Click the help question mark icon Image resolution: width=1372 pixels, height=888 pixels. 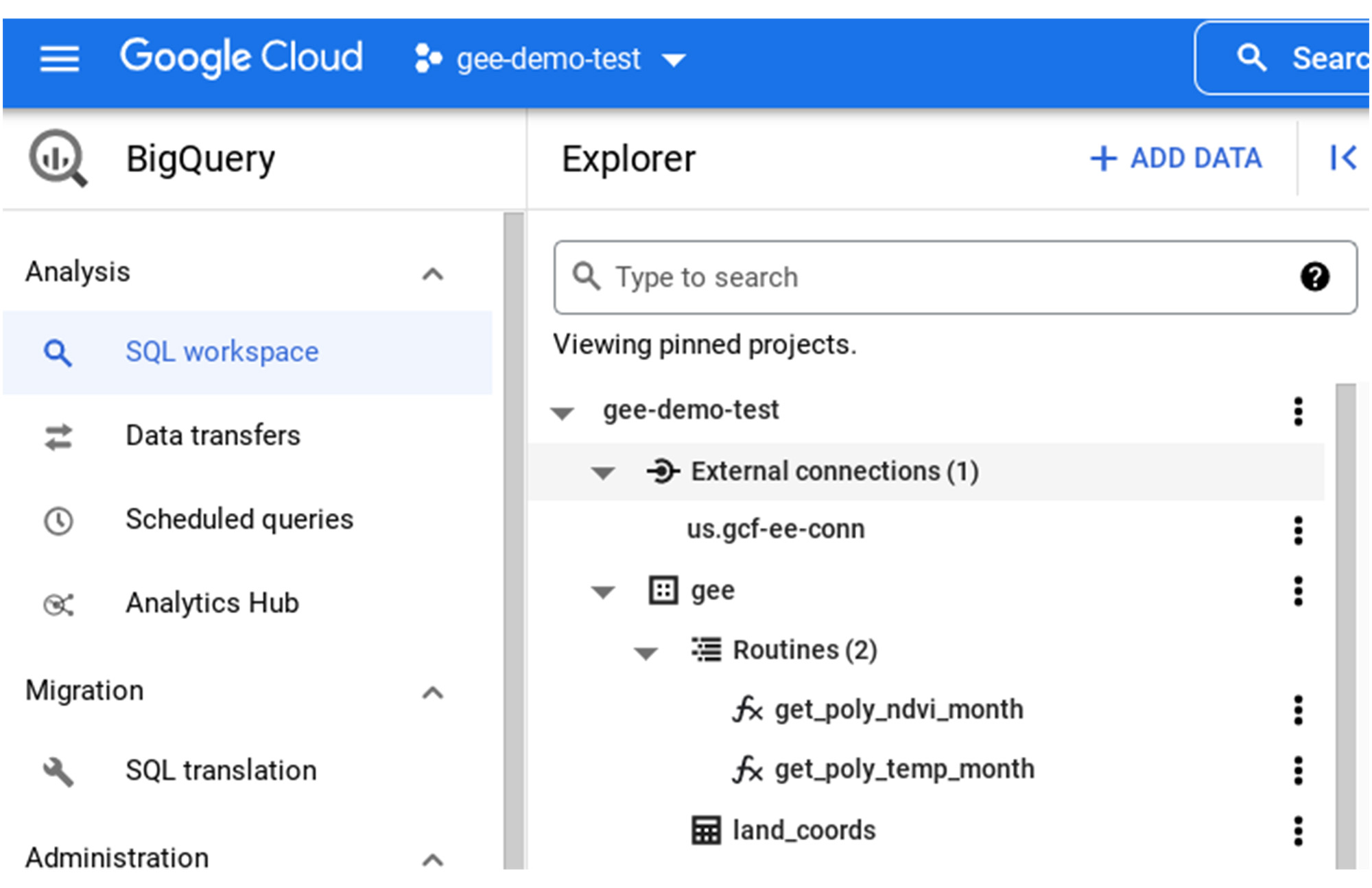tap(1314, 277)
